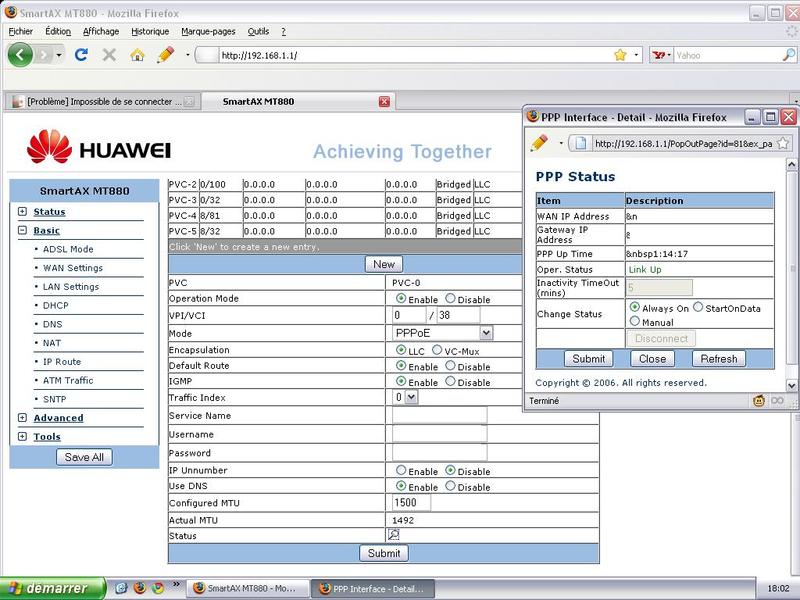
Task: Submit the WAN settings form
Action: point(384,553)
